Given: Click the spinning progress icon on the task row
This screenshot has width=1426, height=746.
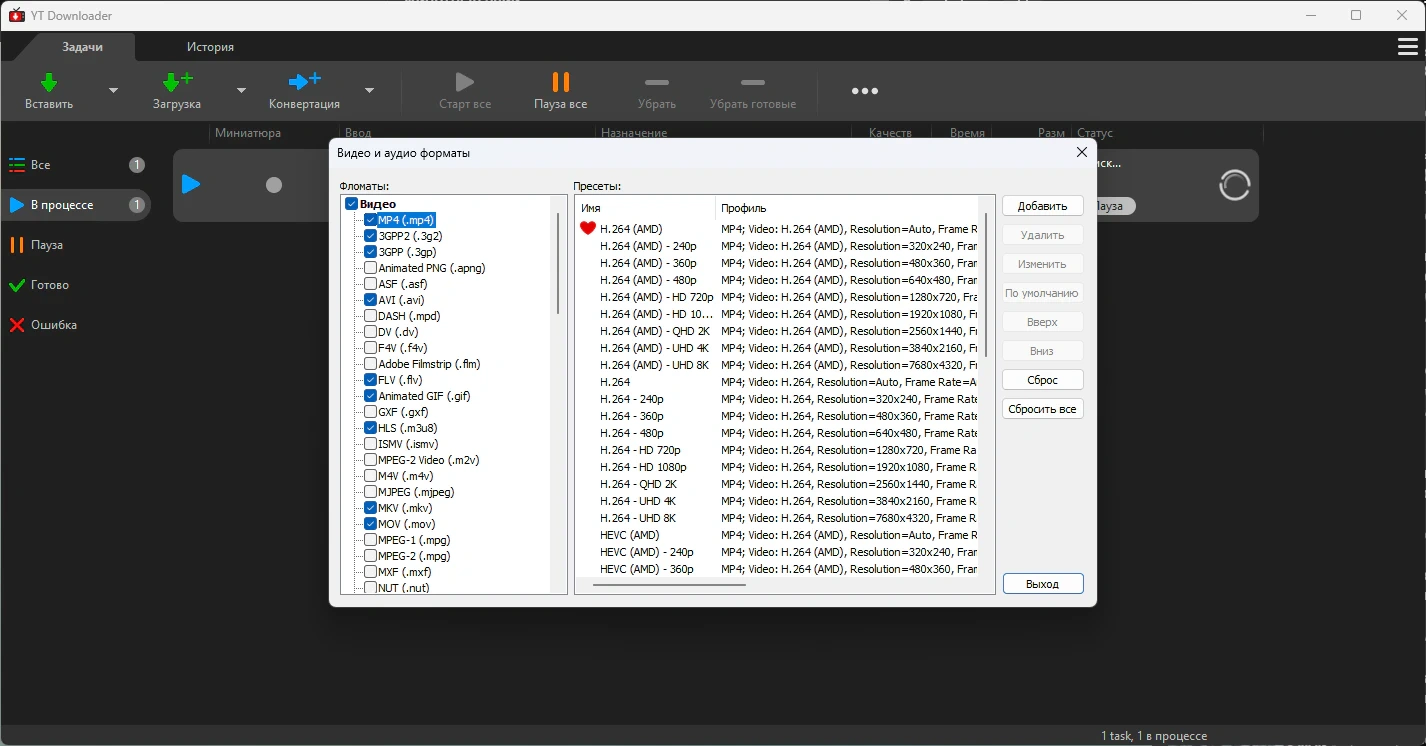Looking at the screenshot, I should click(1235, 185).
